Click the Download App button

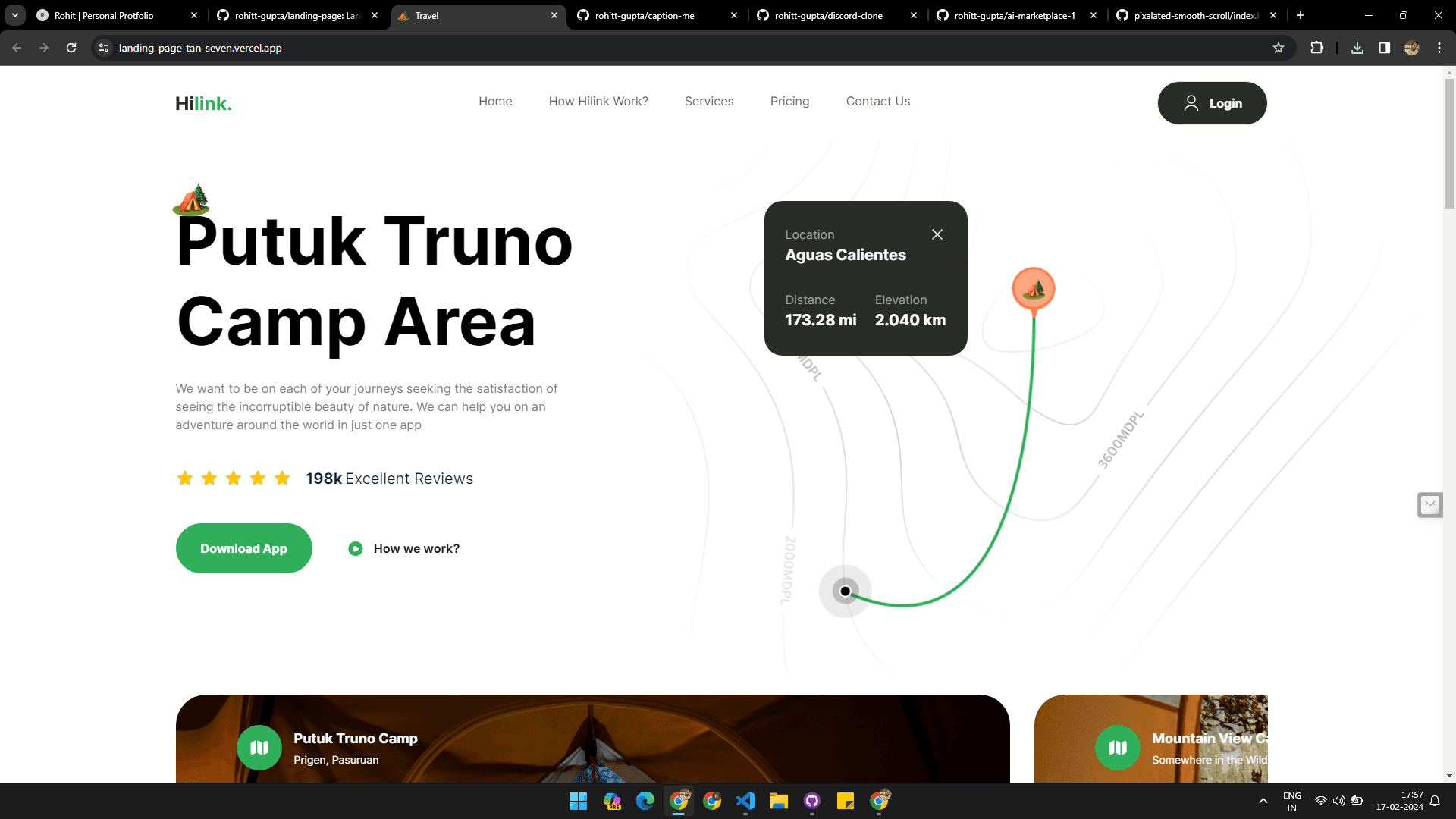243,548
